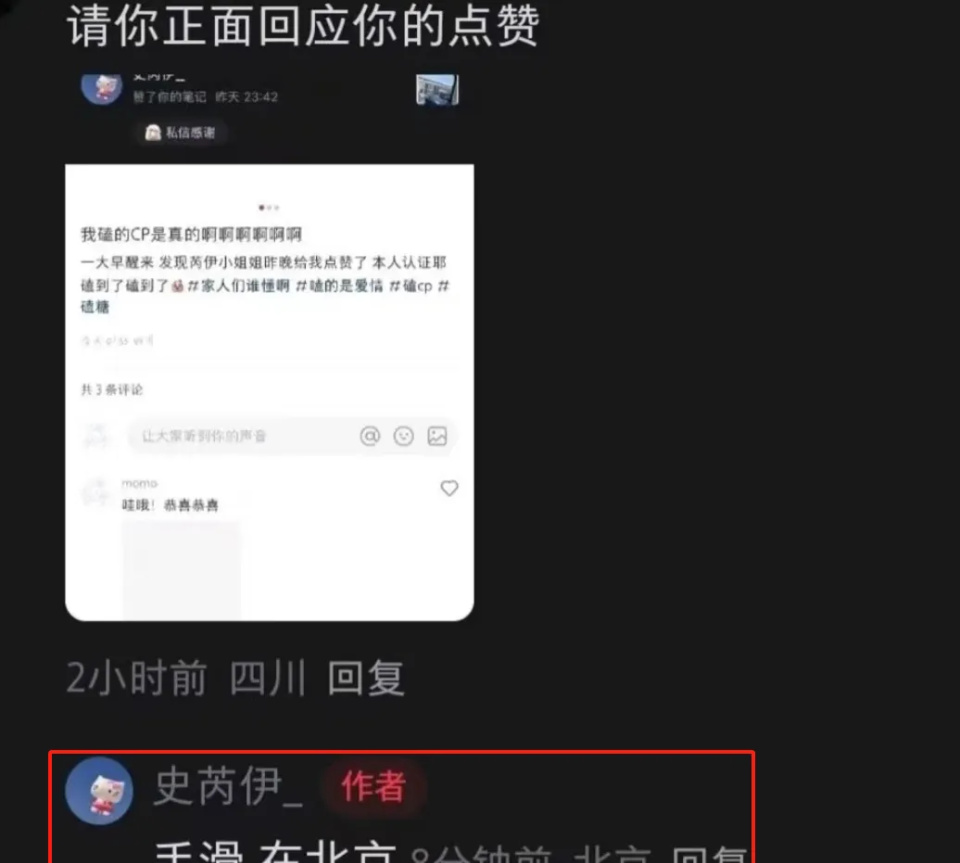Open the emoji smiley picker icon
The image size is (960, 863).
point(403,436)
